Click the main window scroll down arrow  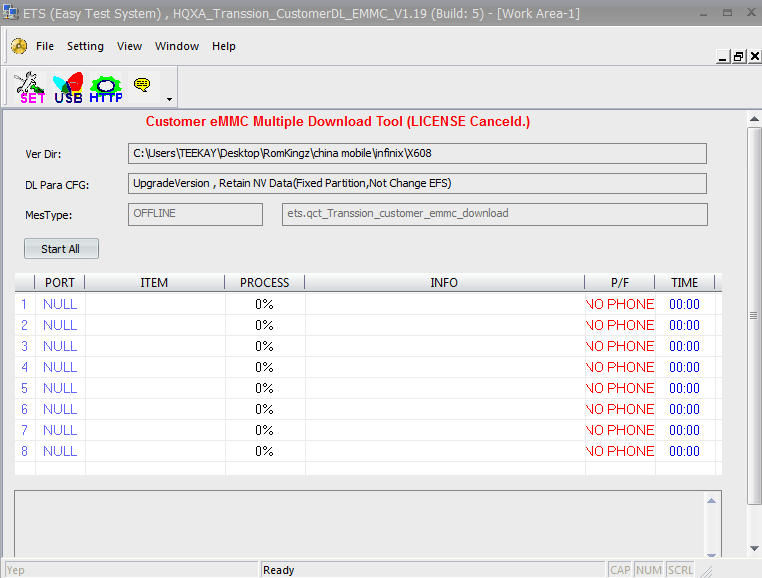(754, 548)
